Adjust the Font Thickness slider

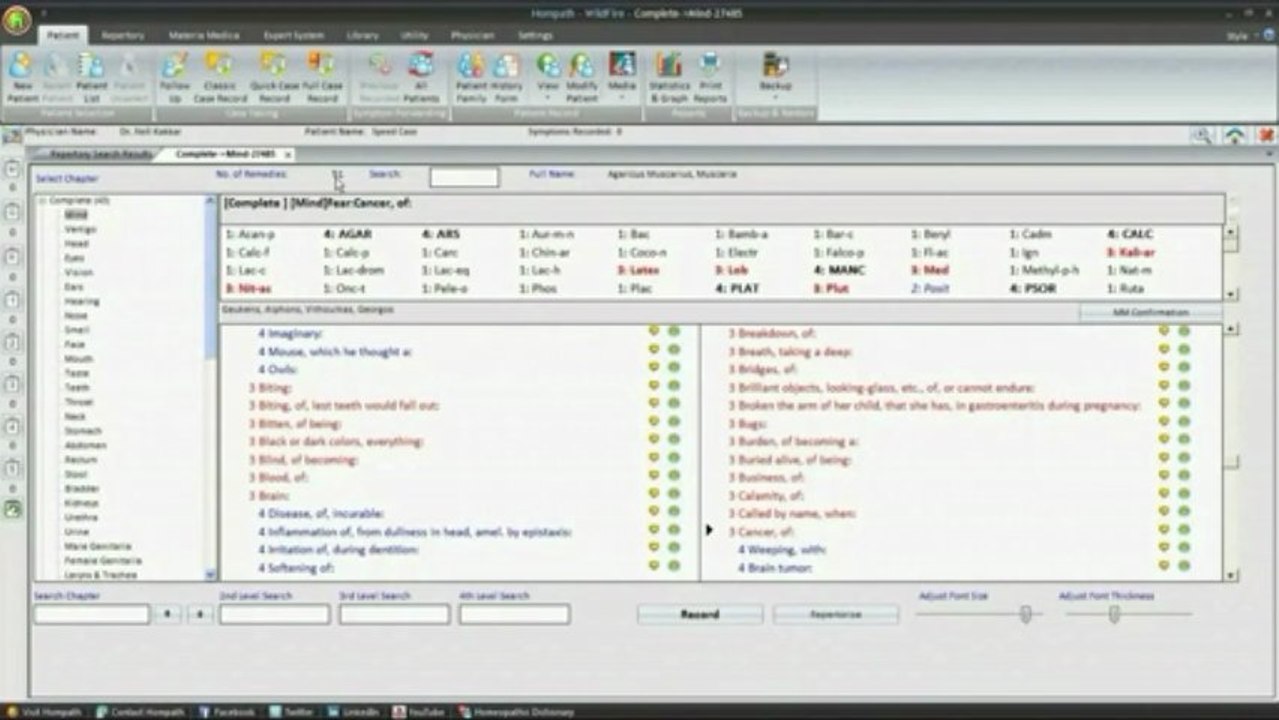click(x=1114, y=614)
